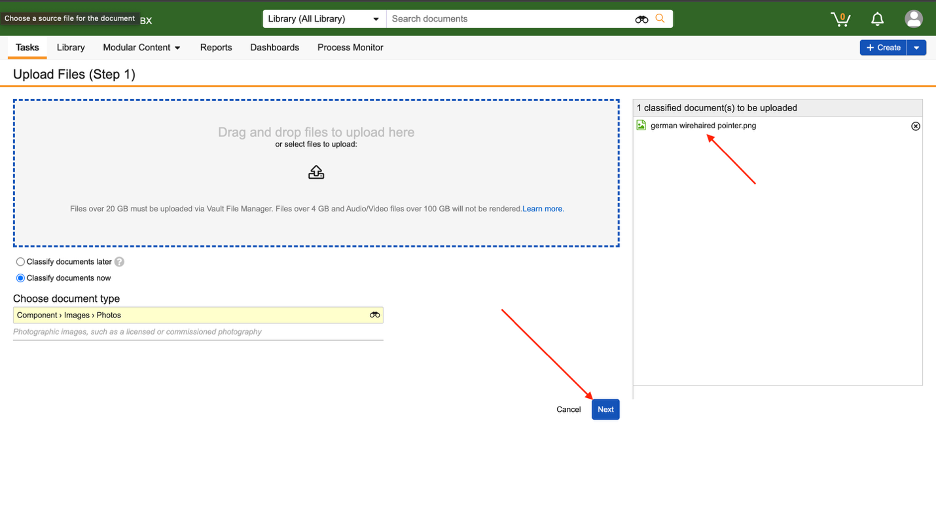Open the Reports tab
The image size is (936, 508).
click(x=216, y=47)
